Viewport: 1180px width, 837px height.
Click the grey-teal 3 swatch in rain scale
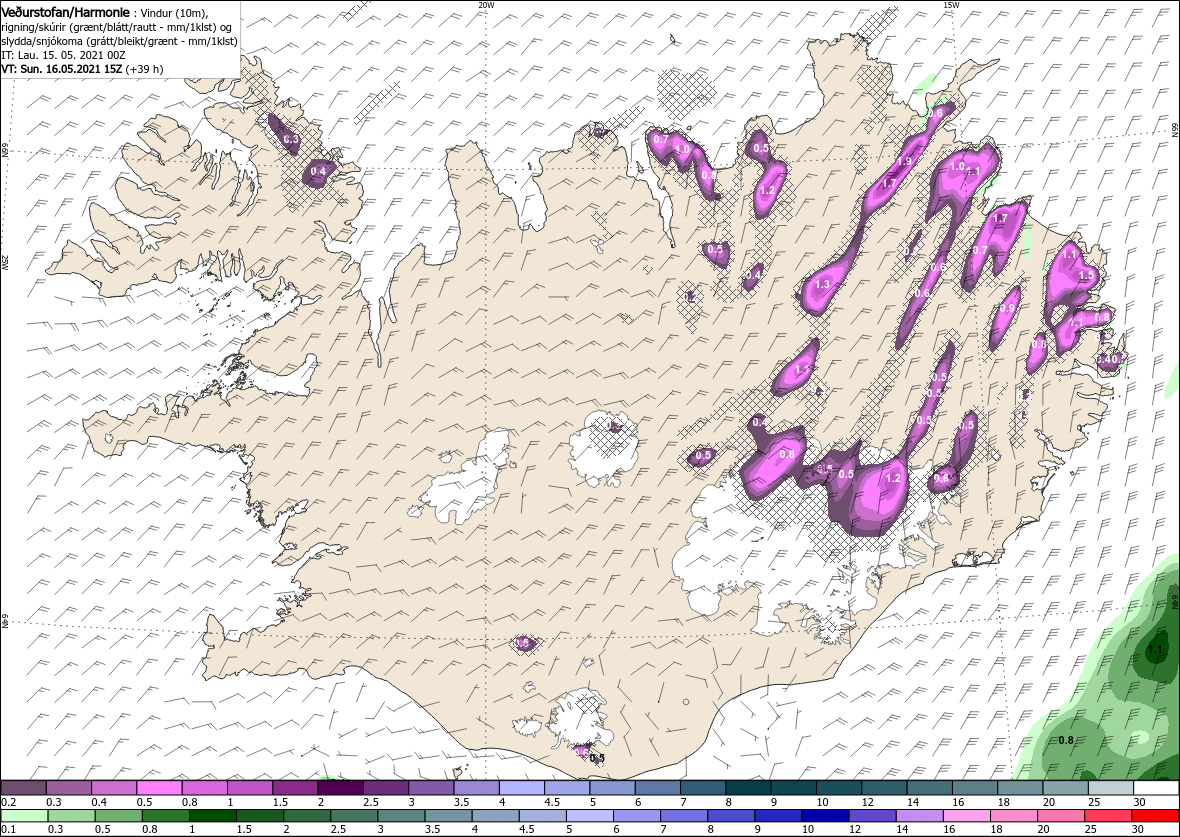pyautogui.click(x=401, y=816)
